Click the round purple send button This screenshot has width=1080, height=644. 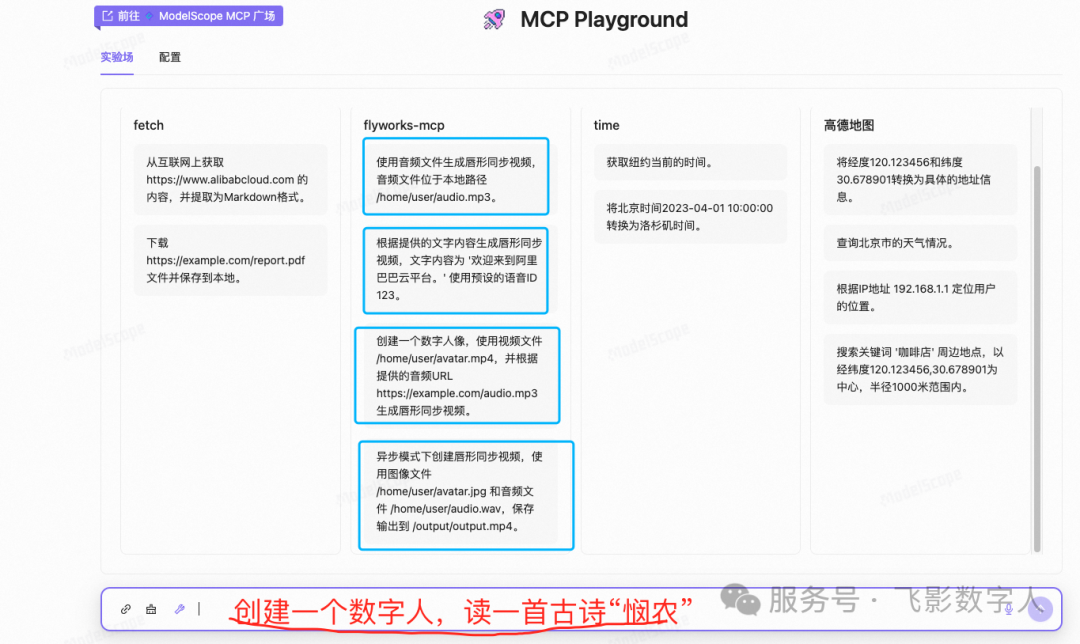pyautogui.click(x=1040, y=609)
